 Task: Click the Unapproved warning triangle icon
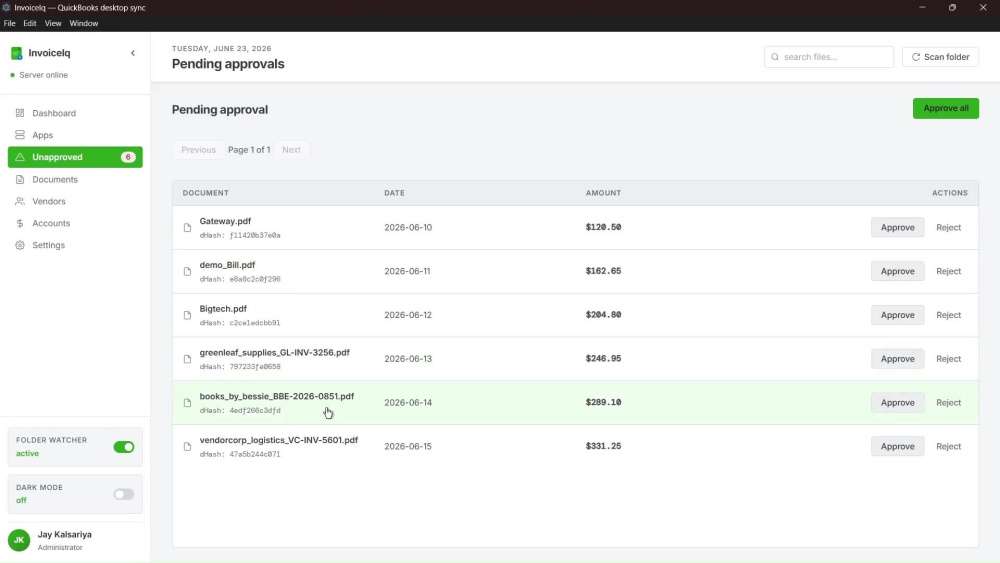[x=20, y=157]
